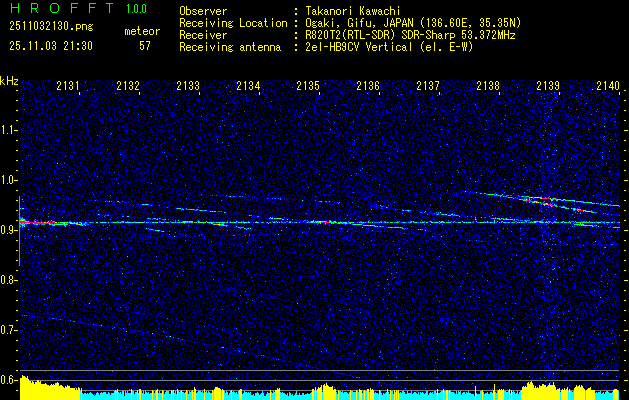This screenshot has height=400, width=629.
Task: Click frequency axis label 1.0
Action: tap(8, 180)
